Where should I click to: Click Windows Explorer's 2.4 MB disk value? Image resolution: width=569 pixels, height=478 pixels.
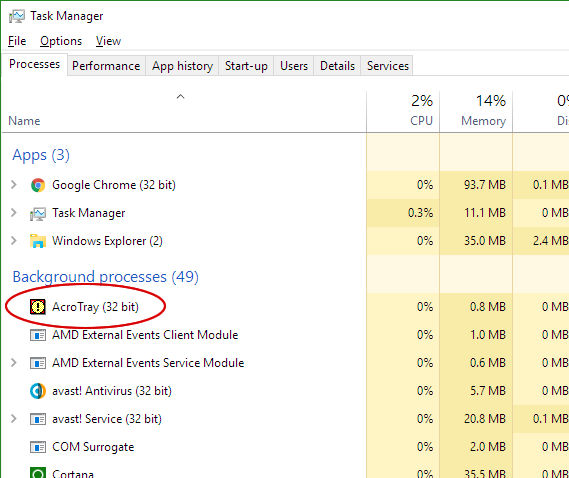pyautogui.click(x=550, y=241)
